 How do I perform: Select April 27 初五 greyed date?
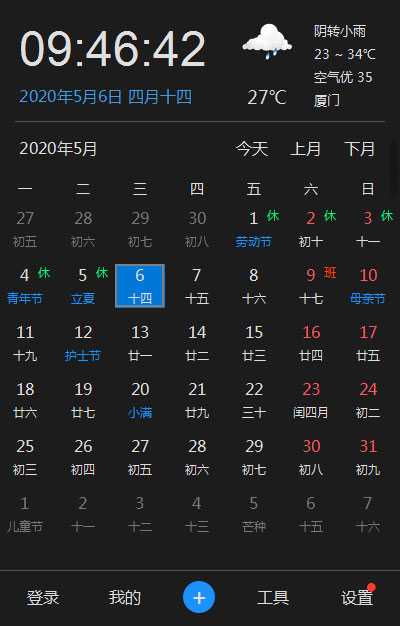click(x=25, y=229)
